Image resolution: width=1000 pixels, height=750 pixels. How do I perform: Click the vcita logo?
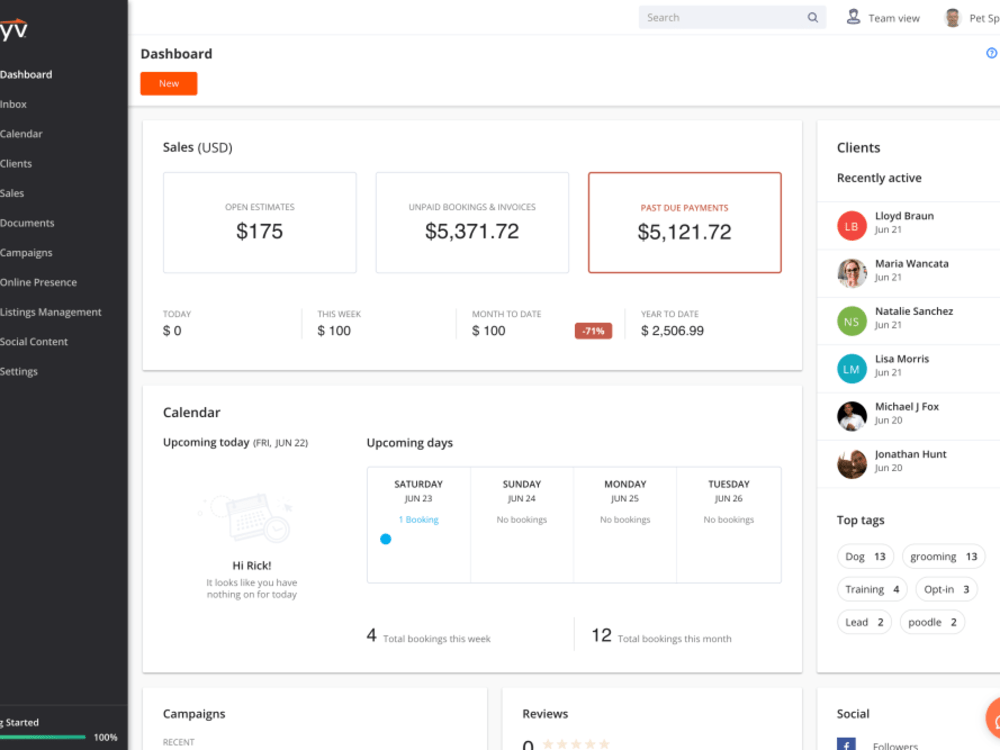click(x=13, y=29)
